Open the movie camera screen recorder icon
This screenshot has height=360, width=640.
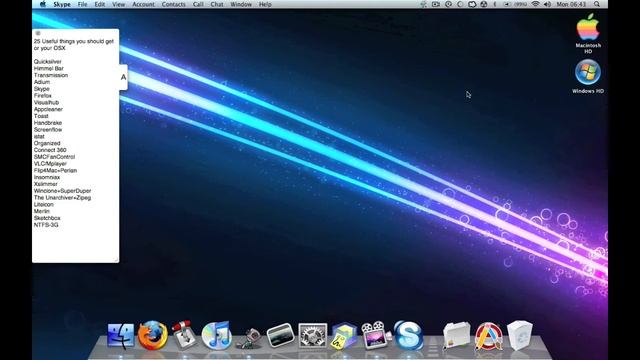(376, 336)
